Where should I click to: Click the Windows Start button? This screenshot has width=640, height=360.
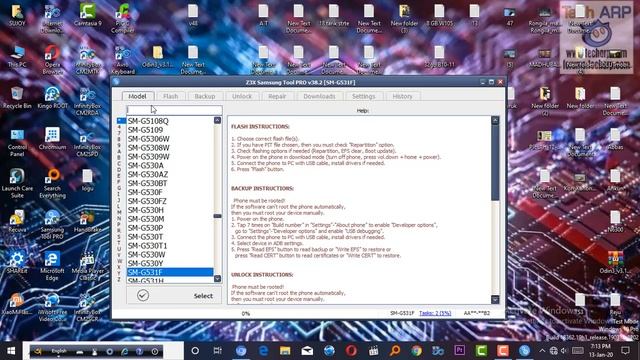(x=11, y=351)
